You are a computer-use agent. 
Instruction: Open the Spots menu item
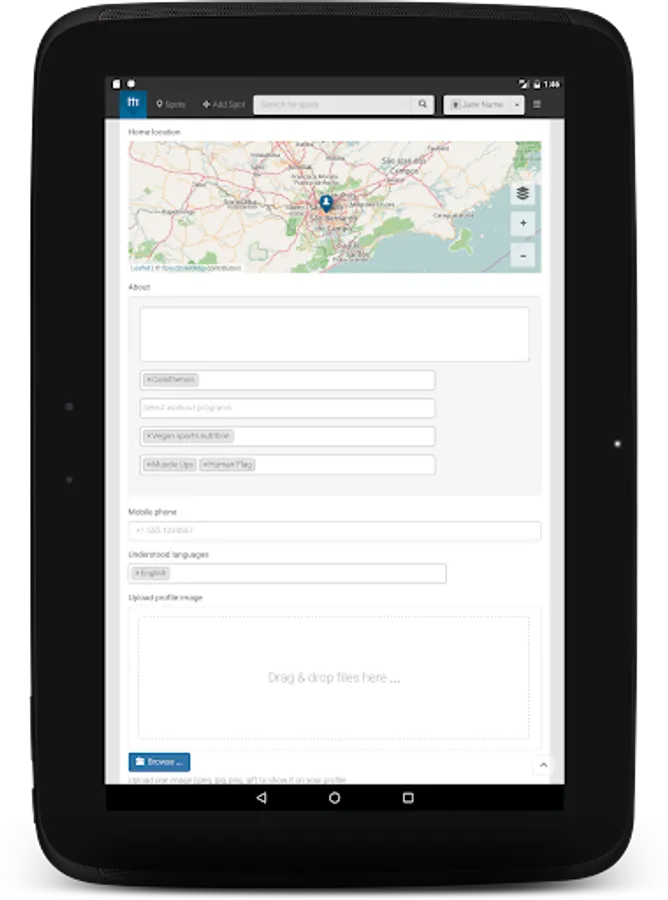(x=170, y=104)
